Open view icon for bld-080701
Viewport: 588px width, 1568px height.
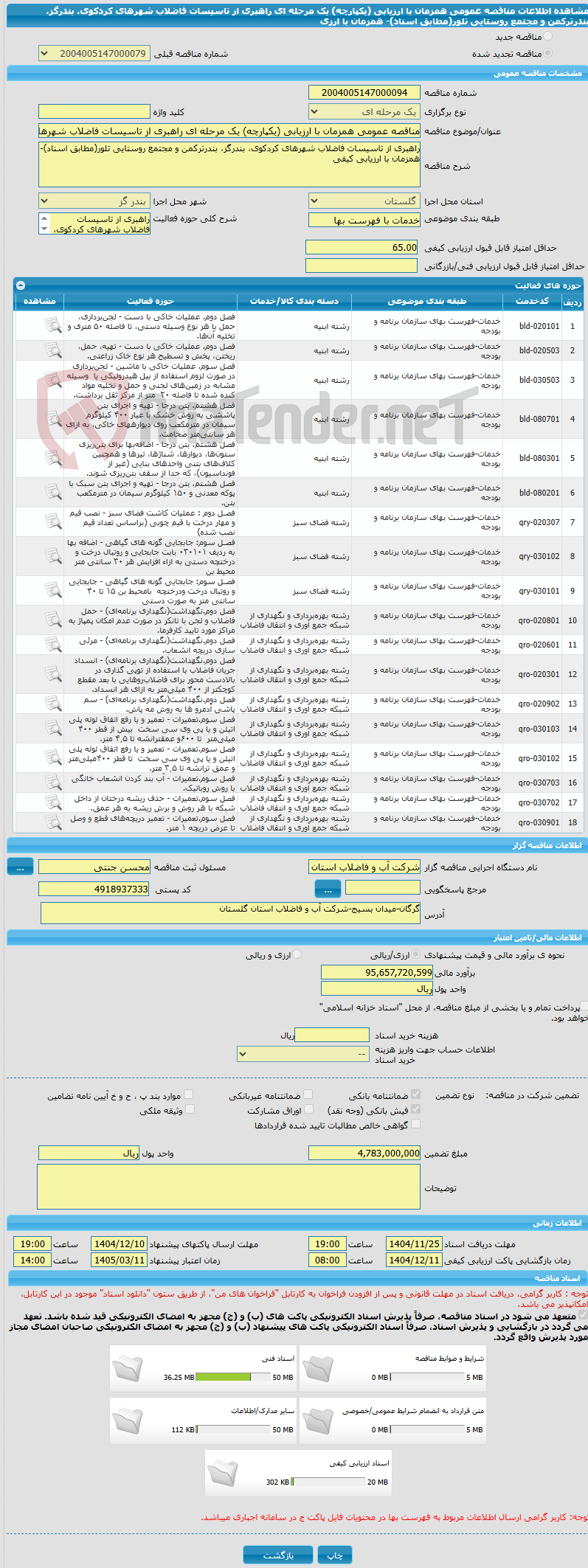(52, 419)
